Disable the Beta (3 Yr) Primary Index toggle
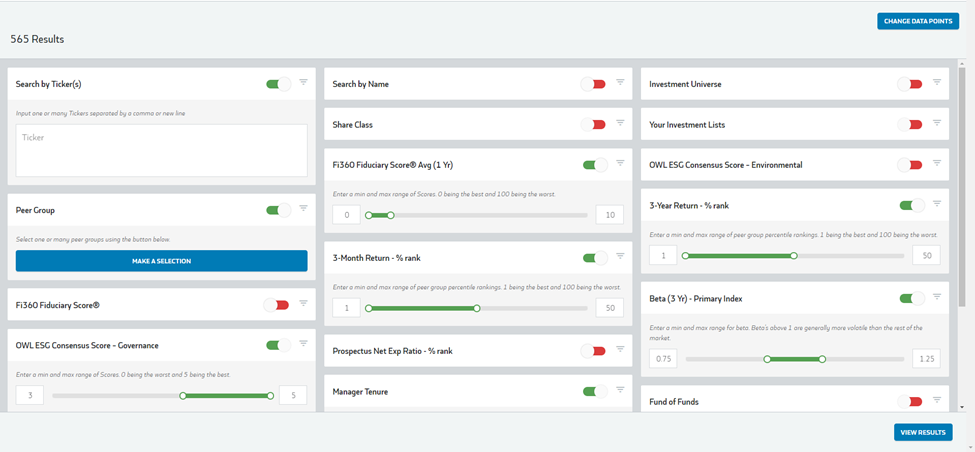Screen dimensions: 975x452 [912, 299]
